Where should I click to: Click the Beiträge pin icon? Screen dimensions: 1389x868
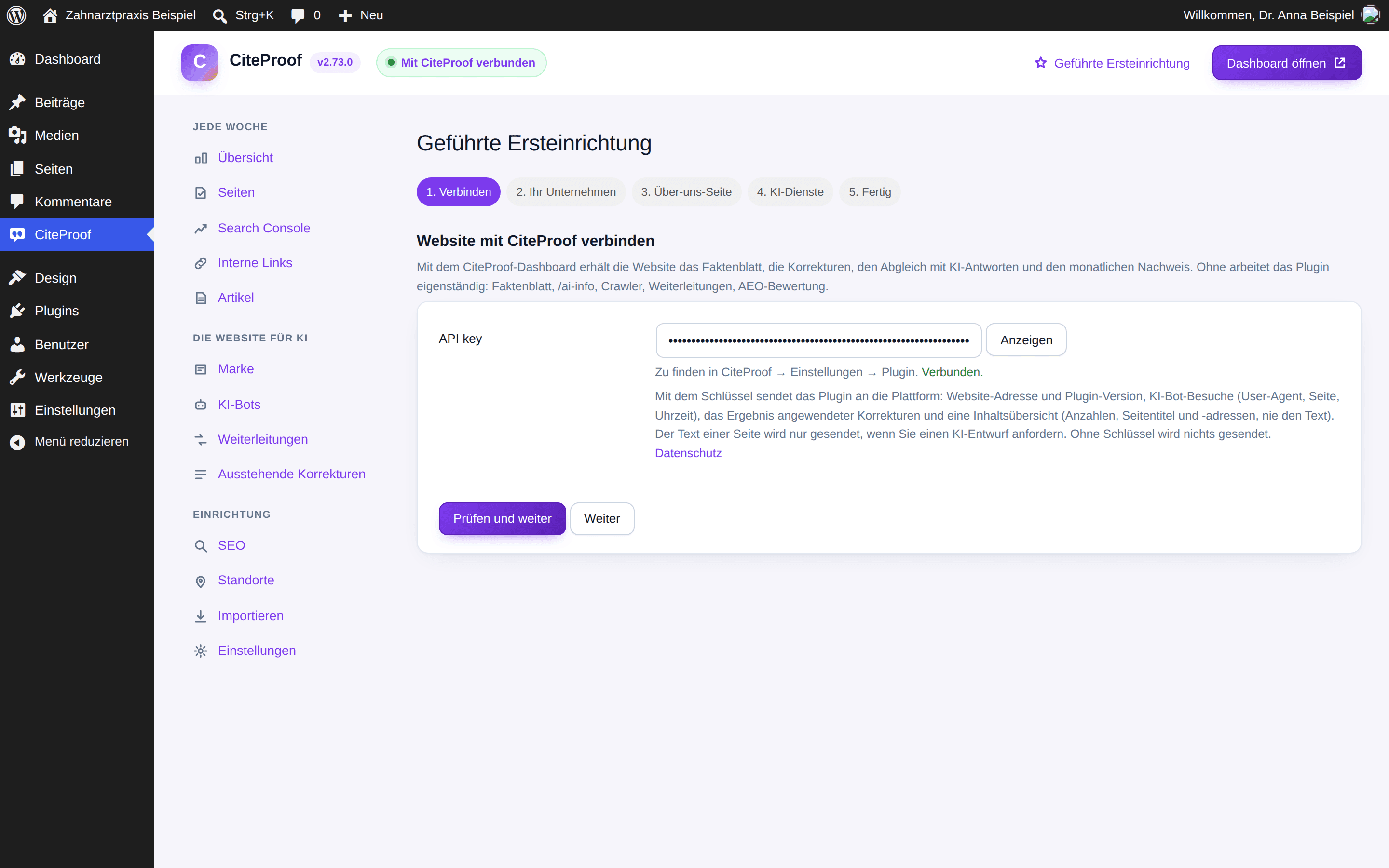(17, 102)
